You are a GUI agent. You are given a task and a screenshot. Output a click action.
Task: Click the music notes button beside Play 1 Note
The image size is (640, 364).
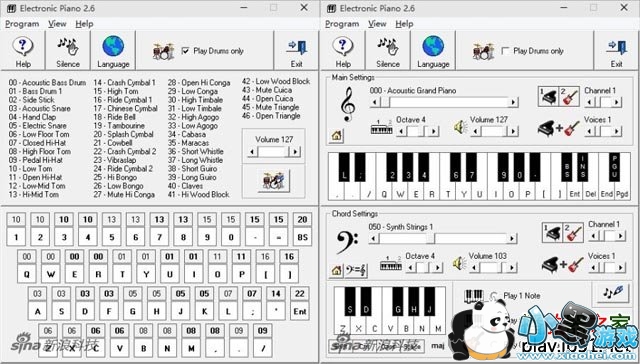pos(613,292)
